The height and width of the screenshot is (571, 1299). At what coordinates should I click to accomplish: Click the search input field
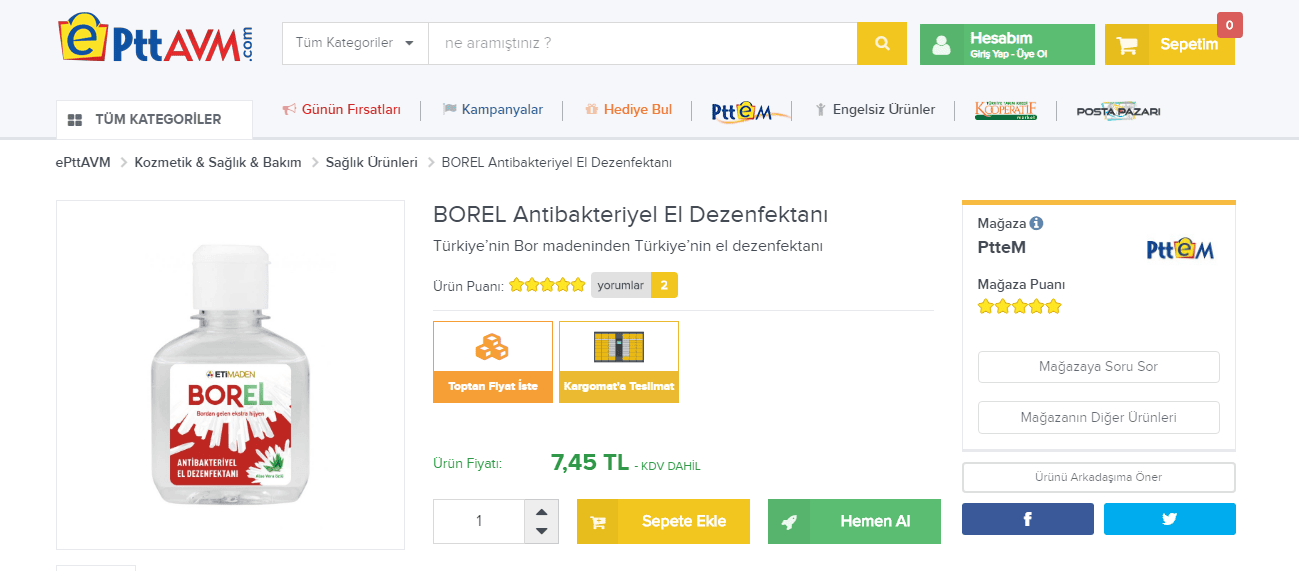642,44
